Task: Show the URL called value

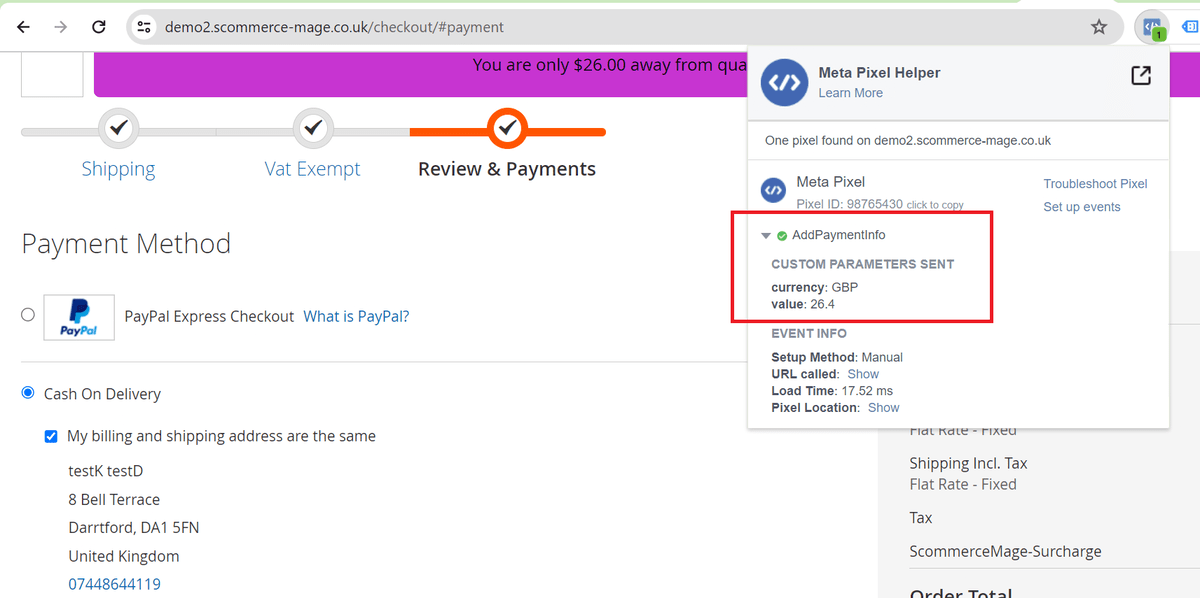Action: pyautogui.click(x=863, y=374)
